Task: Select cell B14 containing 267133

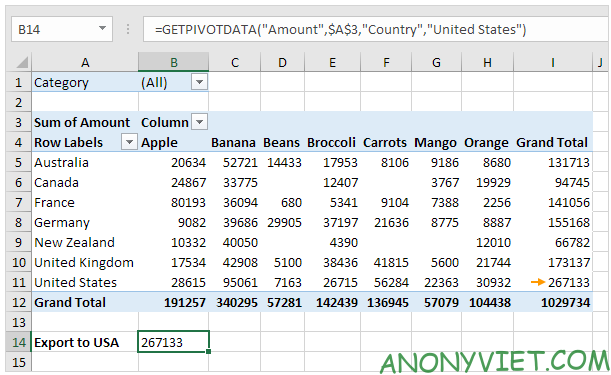Action: point(173,342)
